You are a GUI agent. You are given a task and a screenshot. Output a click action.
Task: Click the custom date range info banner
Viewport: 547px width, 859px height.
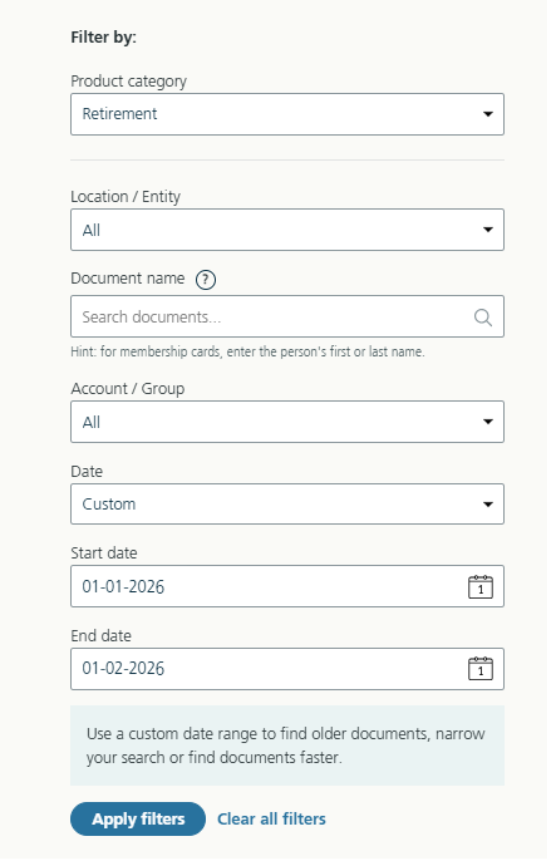[x=287, y=746]
